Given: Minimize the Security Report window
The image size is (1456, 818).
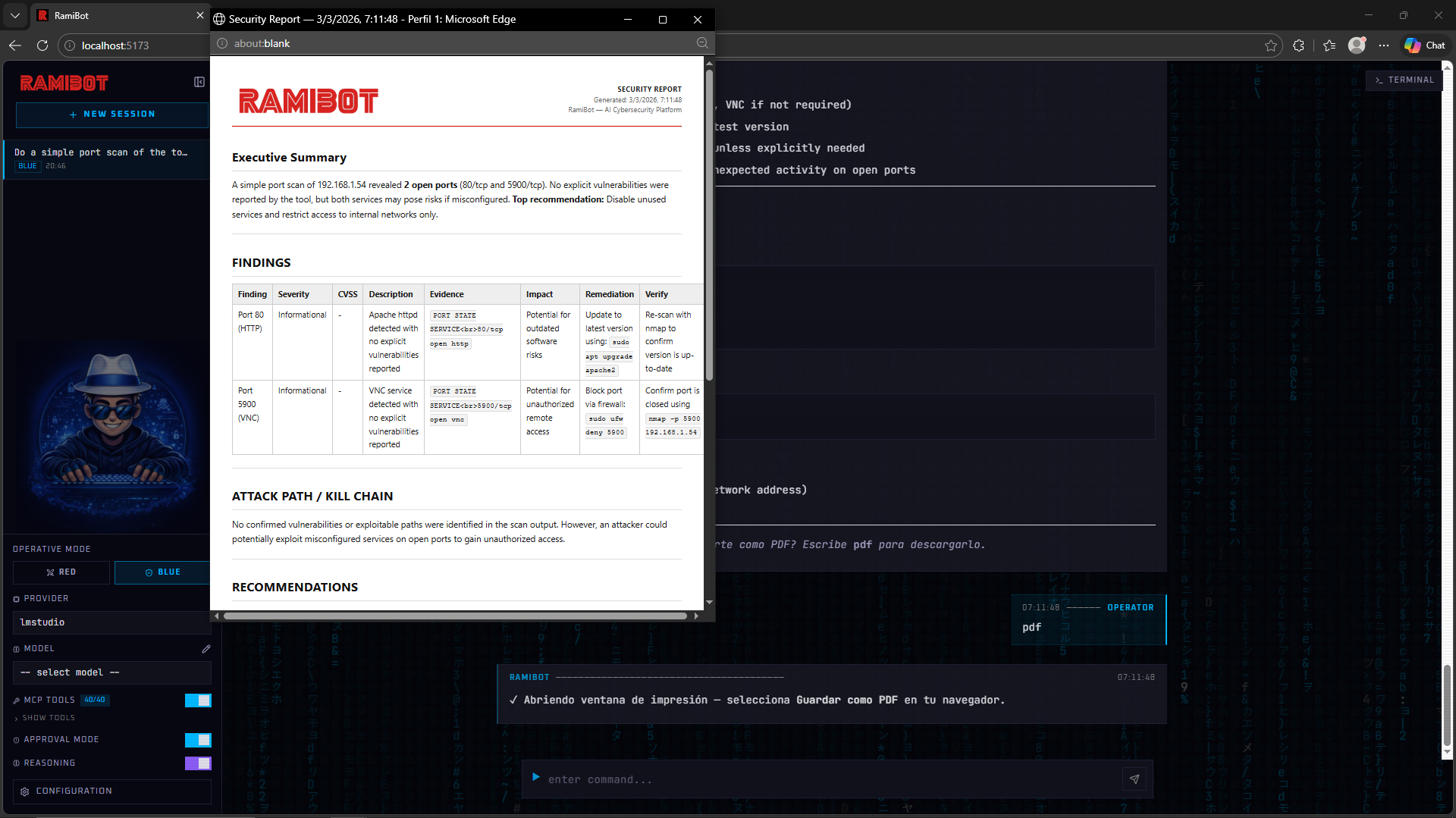Looking at the screenshot, I should pyautogui.click(x=628, y=20).
